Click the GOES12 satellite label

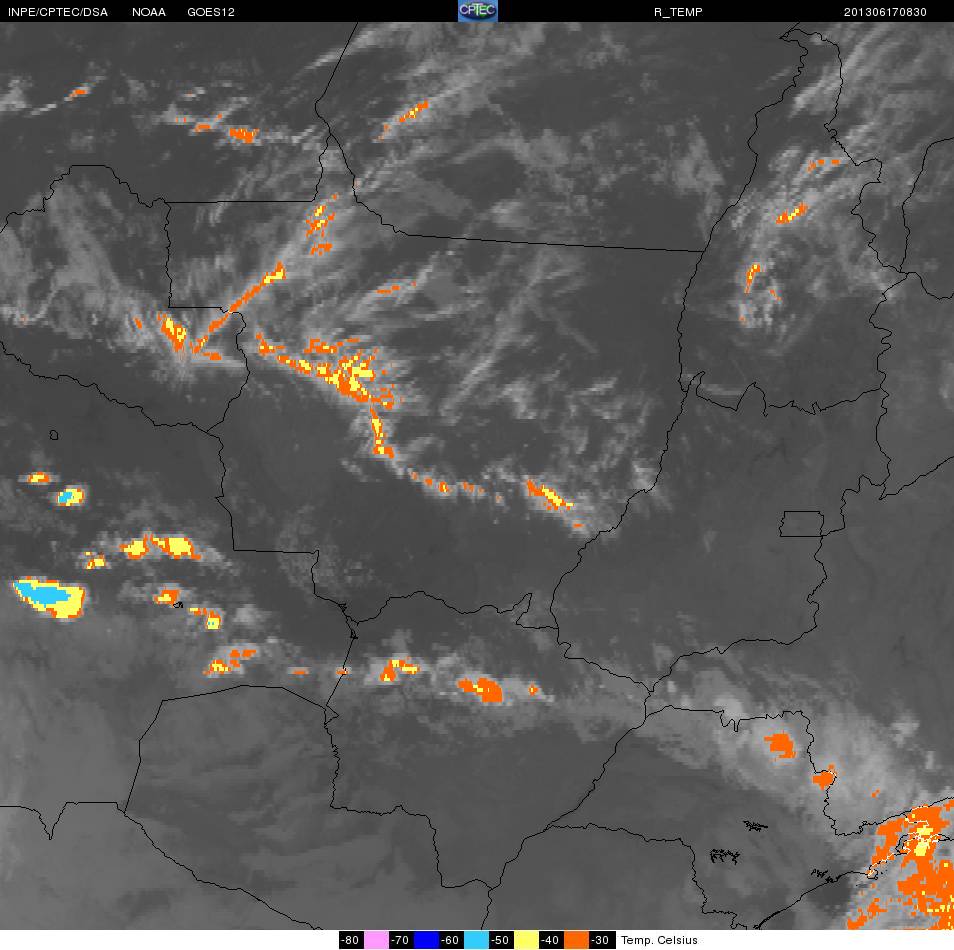[x=211, y=12]
